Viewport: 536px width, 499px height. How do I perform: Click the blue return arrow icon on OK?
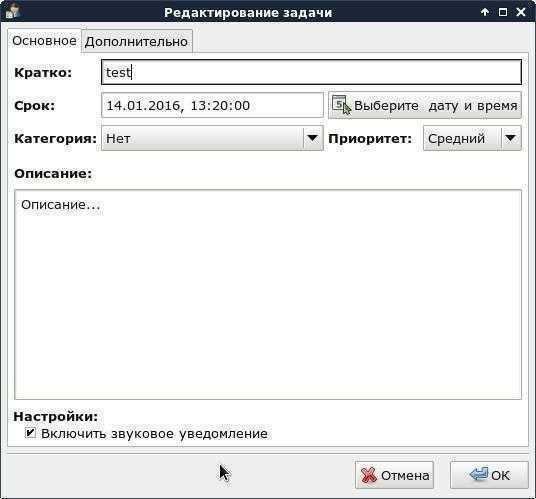tap(479, 474)
